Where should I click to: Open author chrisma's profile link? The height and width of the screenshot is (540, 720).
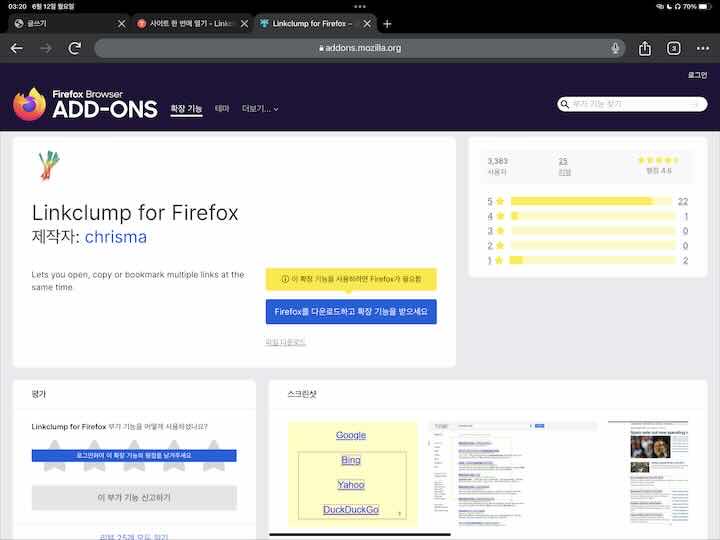pyautogui.click(x=116, y=237)
